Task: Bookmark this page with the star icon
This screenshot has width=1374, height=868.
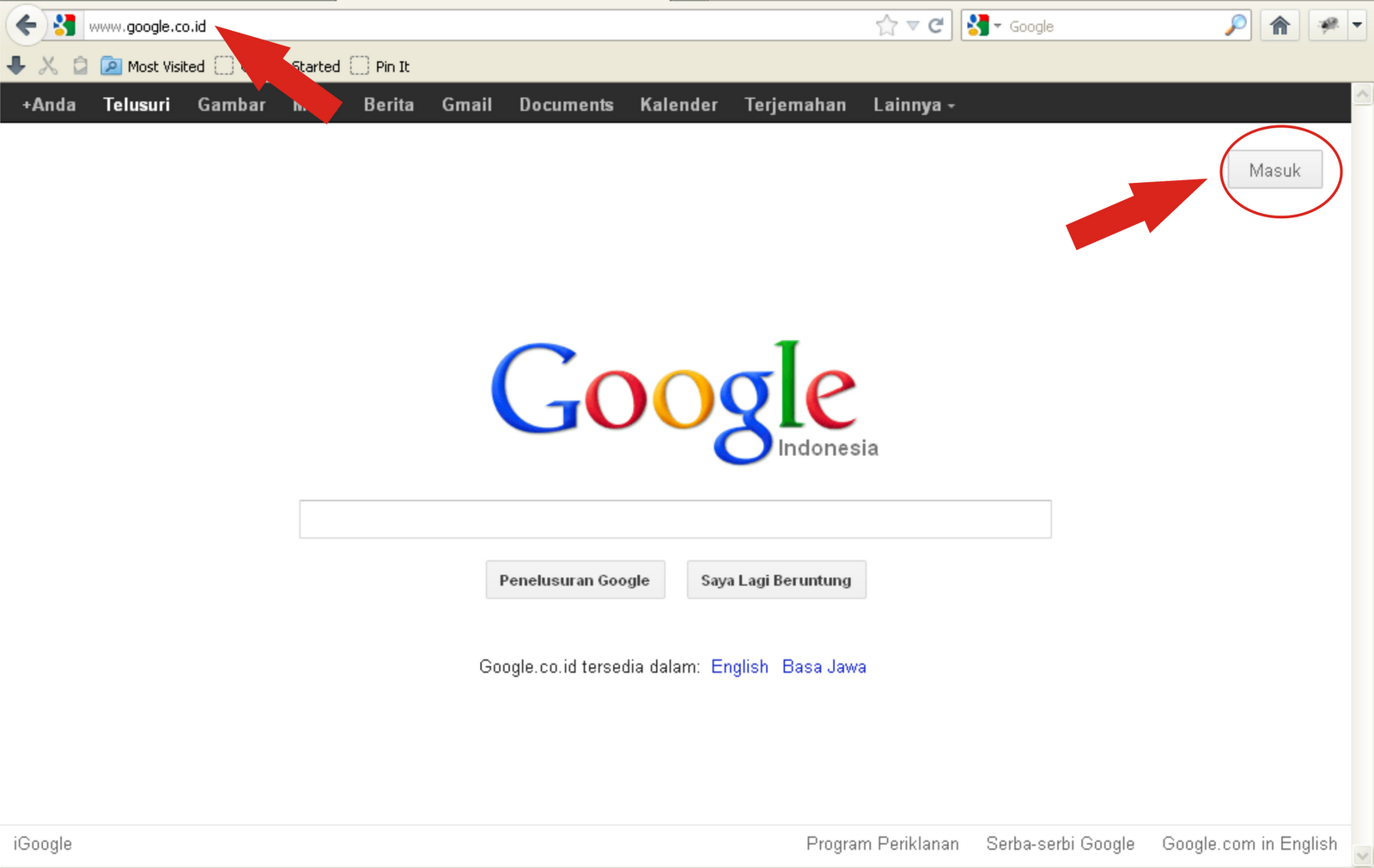Action: 887,26
